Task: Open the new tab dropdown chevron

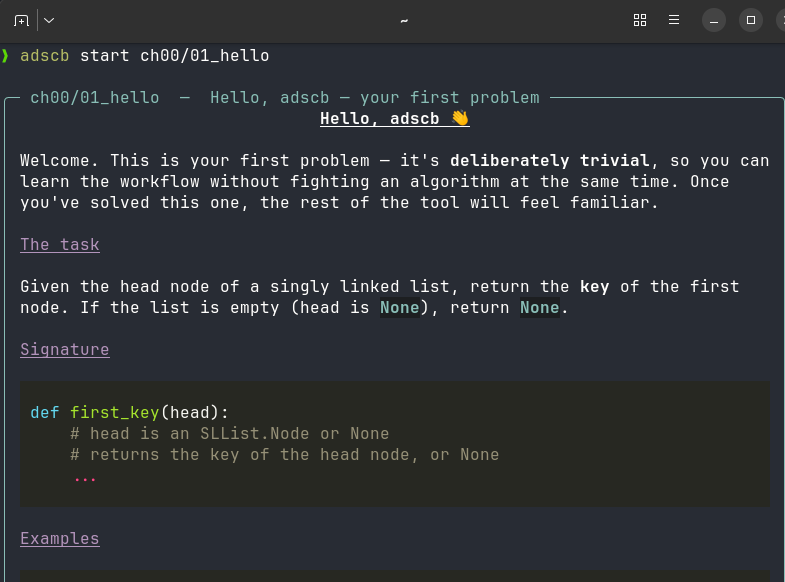Action: 49,20
